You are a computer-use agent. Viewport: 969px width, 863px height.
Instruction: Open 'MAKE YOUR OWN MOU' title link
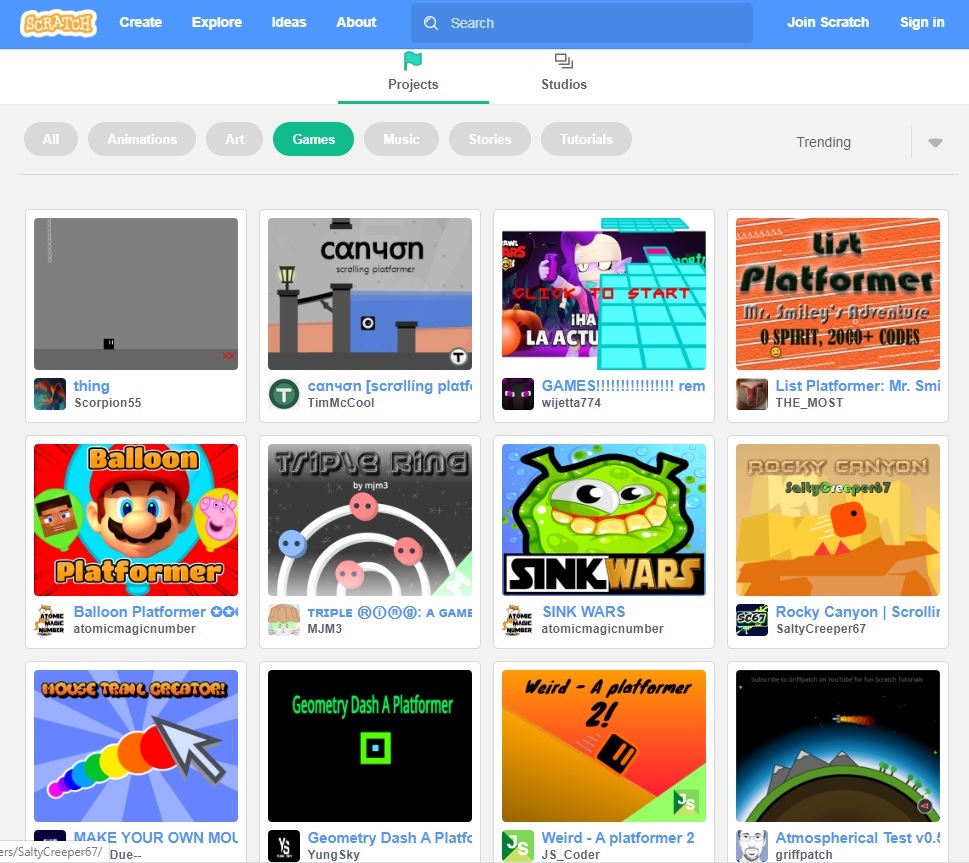point(156,838)
